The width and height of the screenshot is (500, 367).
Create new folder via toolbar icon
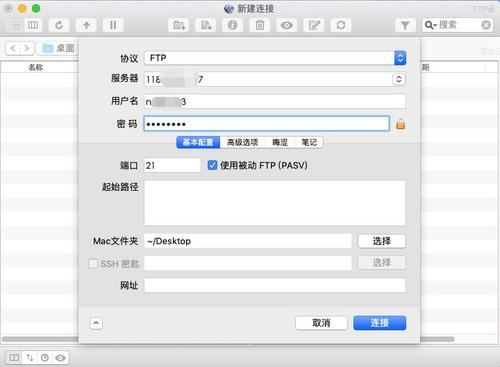(179, 25)
